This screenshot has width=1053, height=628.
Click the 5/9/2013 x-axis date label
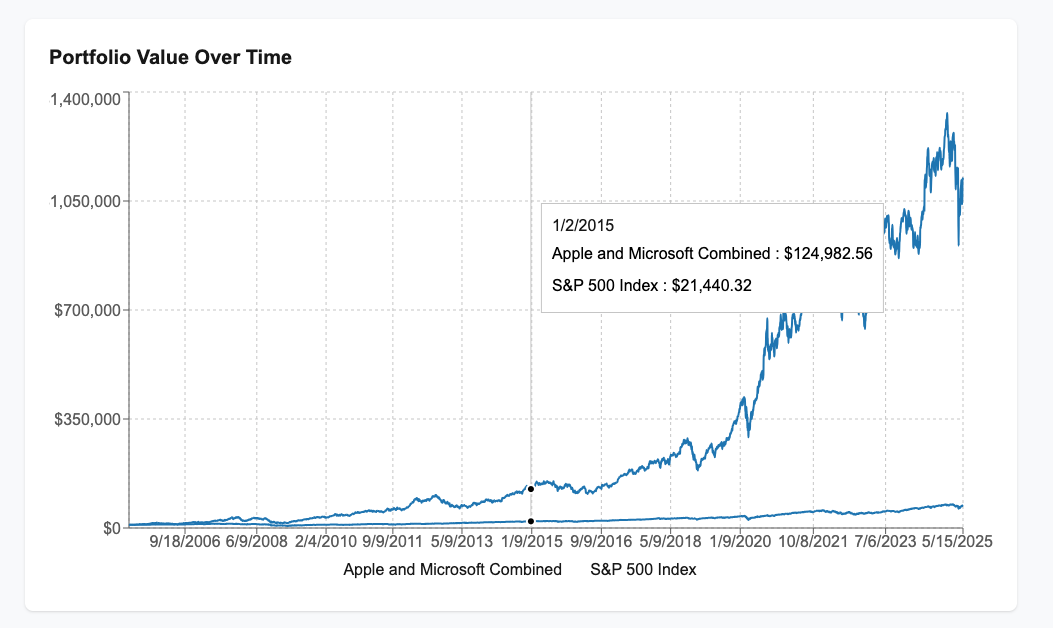462,541
